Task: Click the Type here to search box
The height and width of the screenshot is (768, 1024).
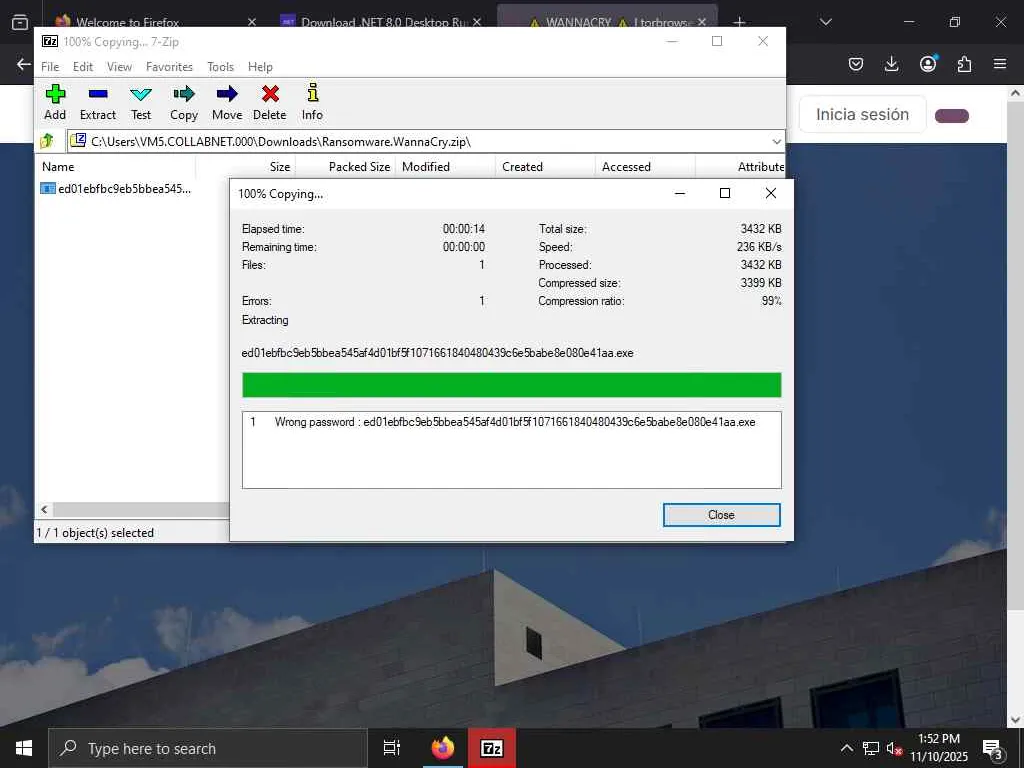Action: [x=208, y=748]
